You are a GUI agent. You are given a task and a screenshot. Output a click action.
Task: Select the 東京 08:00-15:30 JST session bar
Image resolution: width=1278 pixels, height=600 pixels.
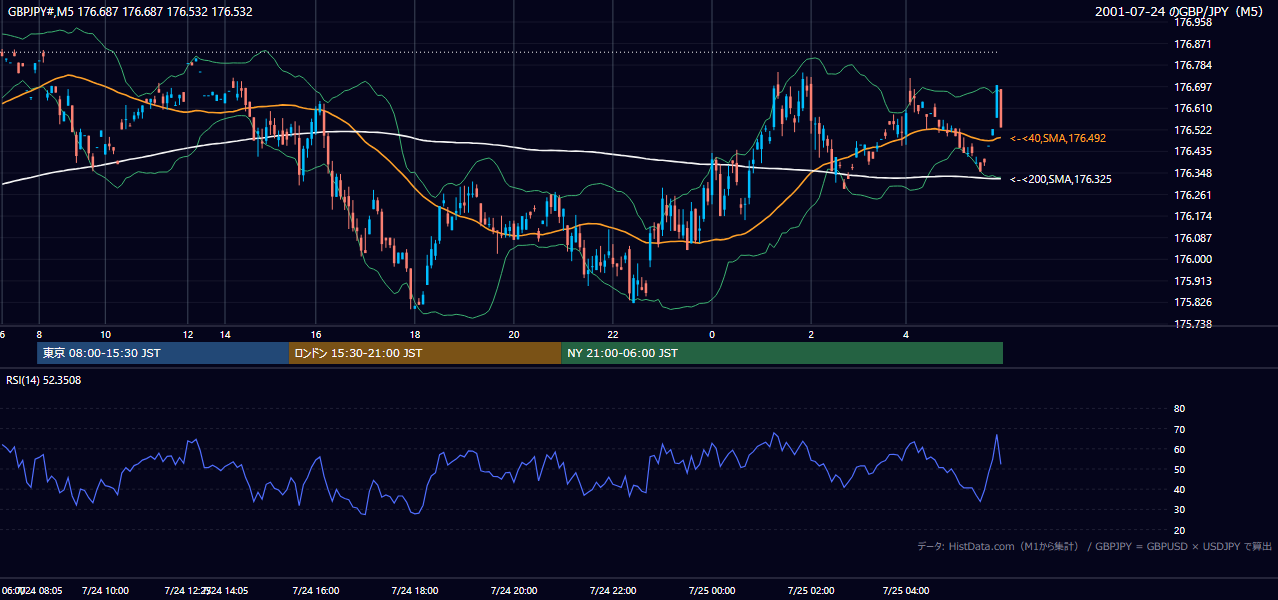[x=163, y=353]
